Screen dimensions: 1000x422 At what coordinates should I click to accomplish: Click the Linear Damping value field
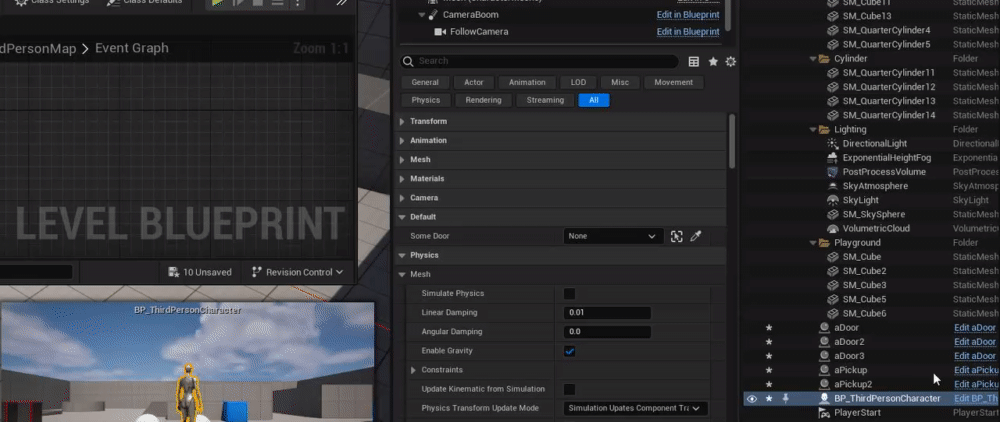(607, 313)
